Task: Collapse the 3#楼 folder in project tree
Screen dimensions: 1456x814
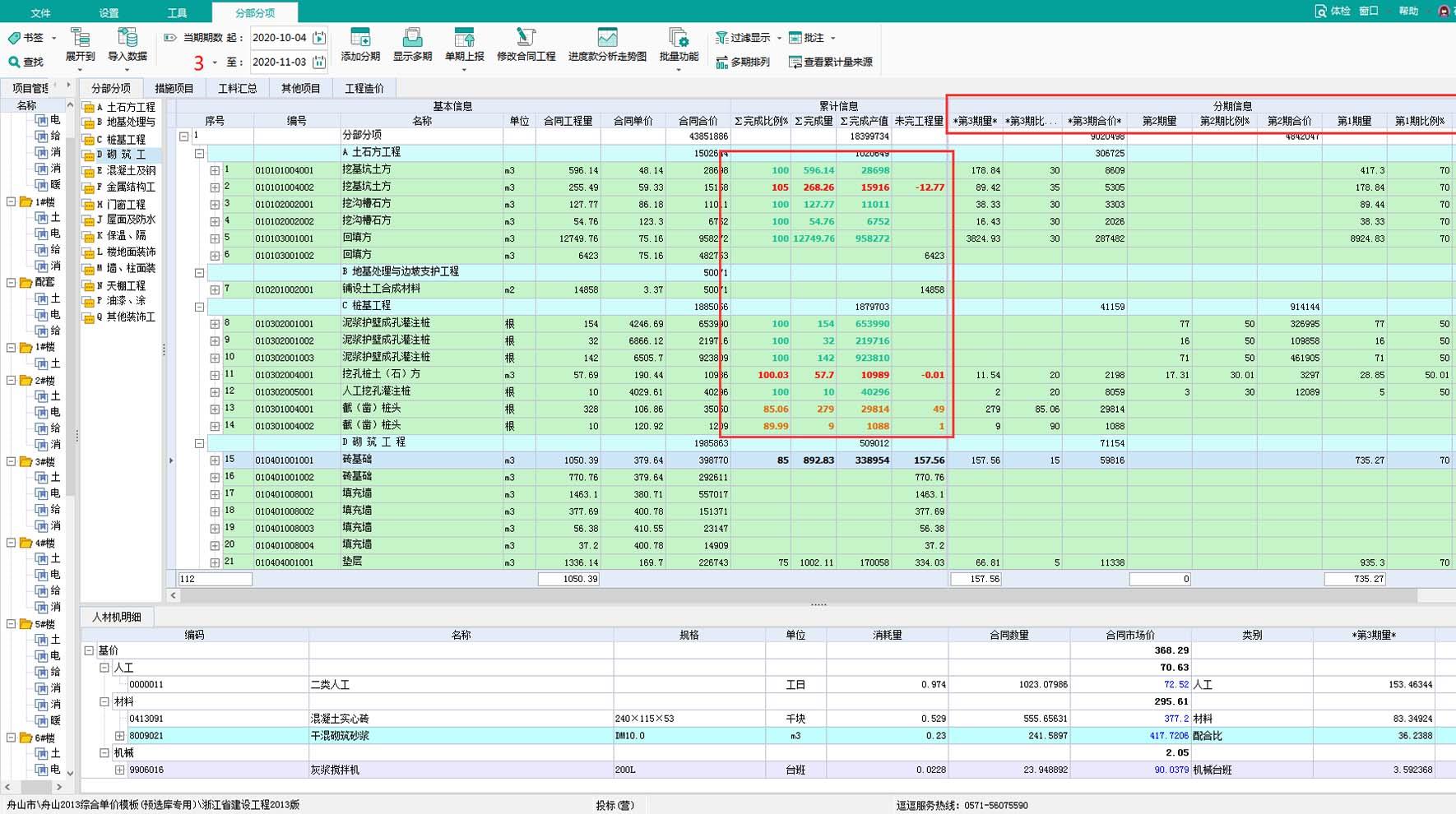Action: coord(12,461)
